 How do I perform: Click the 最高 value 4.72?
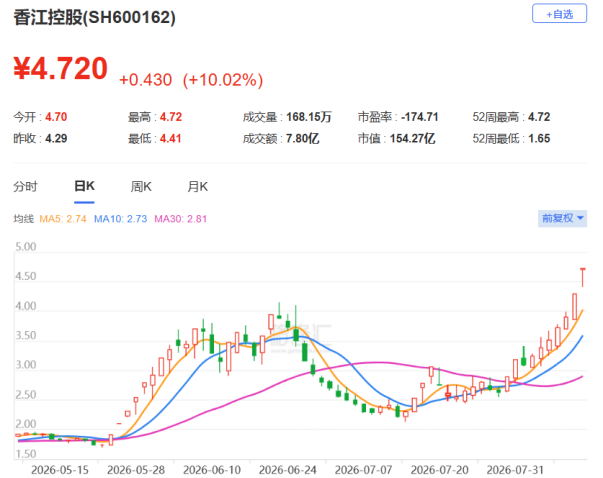coord(171,117)
